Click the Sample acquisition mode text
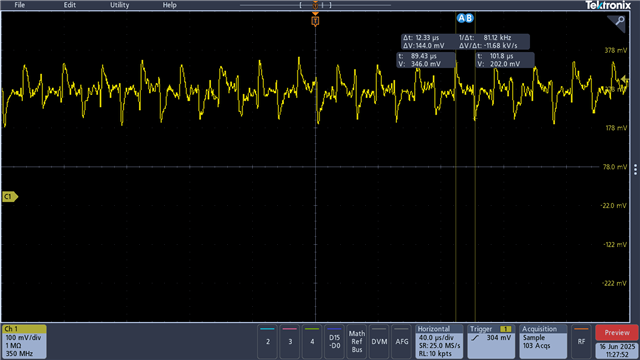Screen dimensions: 640x360 pyautogui.click(x=534, y=338)
